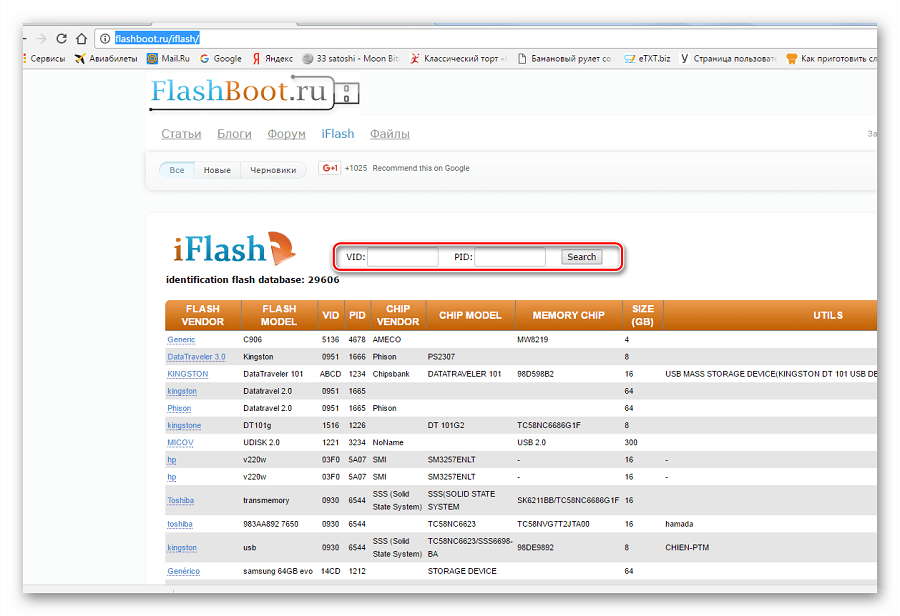The height and width of the screenshot is (616, 900).
Task: Open the Google bookmark
Action: (221, 59)
